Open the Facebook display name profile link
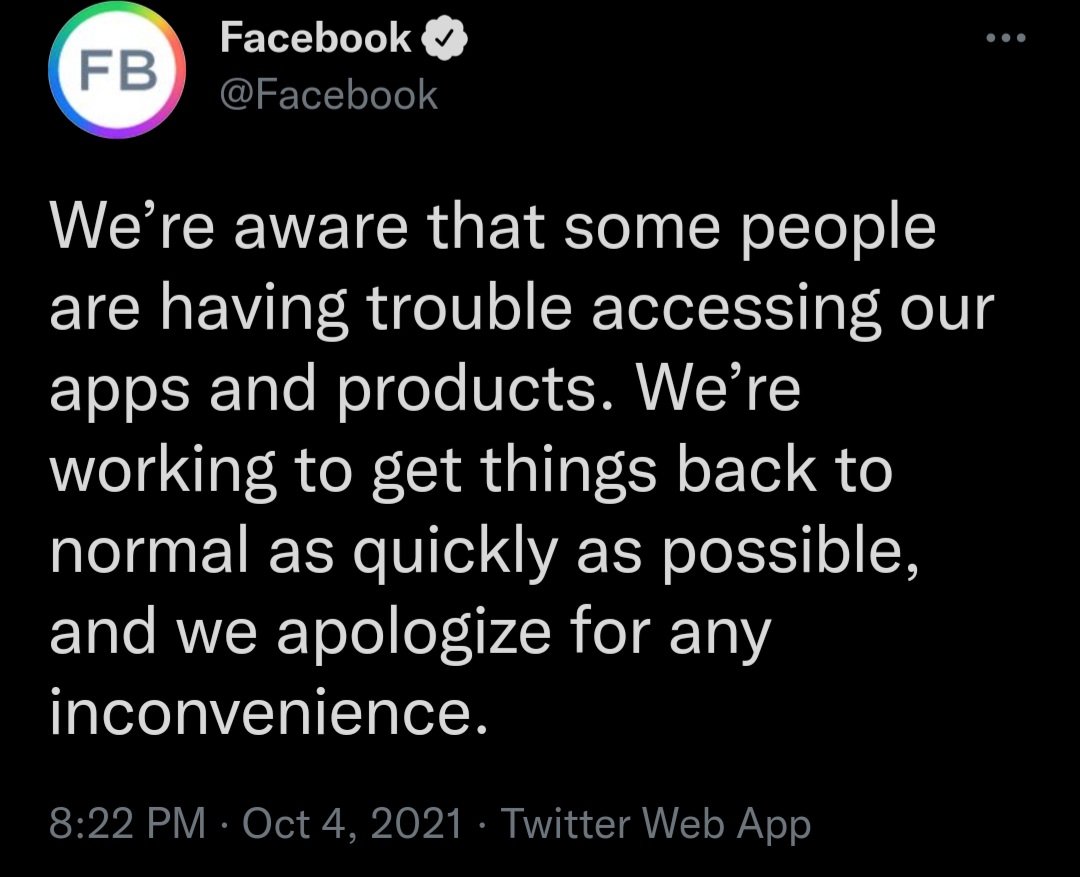This screenshot has width=1080, height=877. pyautogui.click(x=315, y=38)
